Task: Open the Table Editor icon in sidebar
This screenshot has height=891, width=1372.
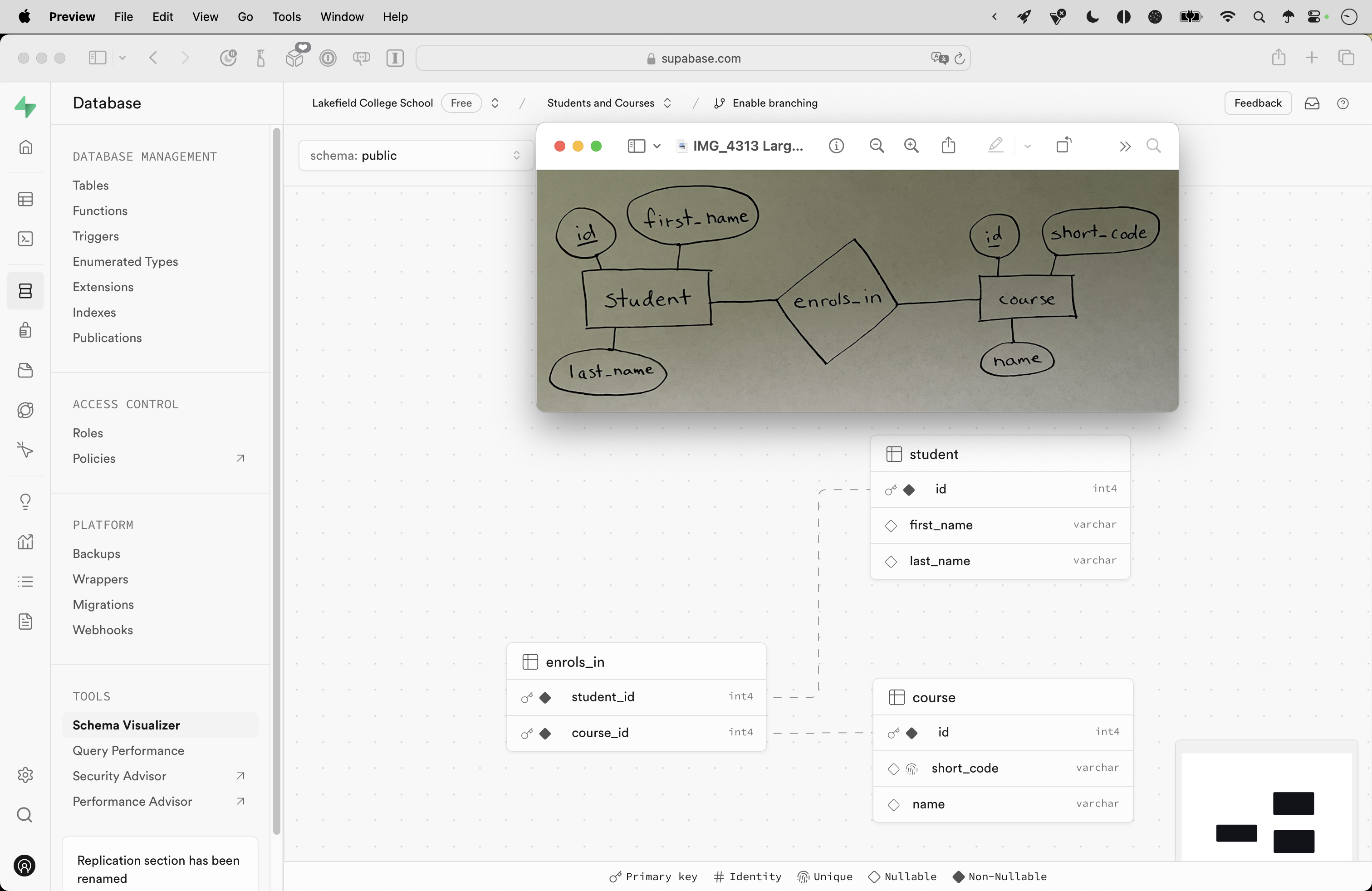Action: pyautogui.click(x=25, y=200)
